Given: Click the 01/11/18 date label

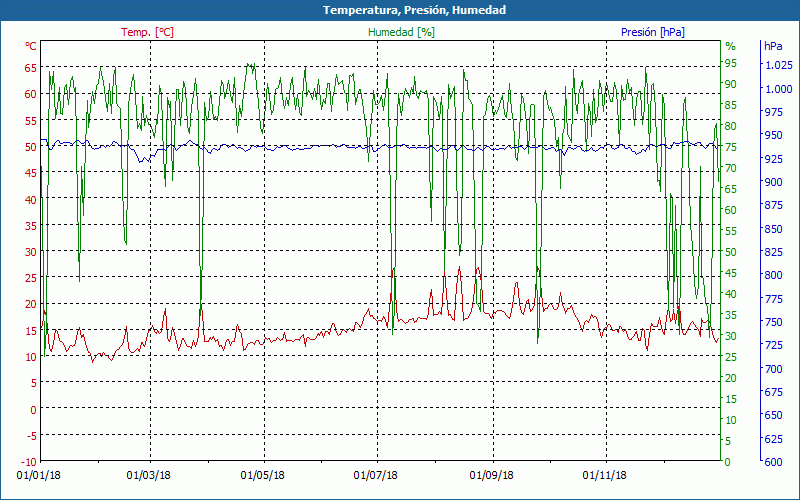Looking at the screenshot, I should tap(605, 476).
